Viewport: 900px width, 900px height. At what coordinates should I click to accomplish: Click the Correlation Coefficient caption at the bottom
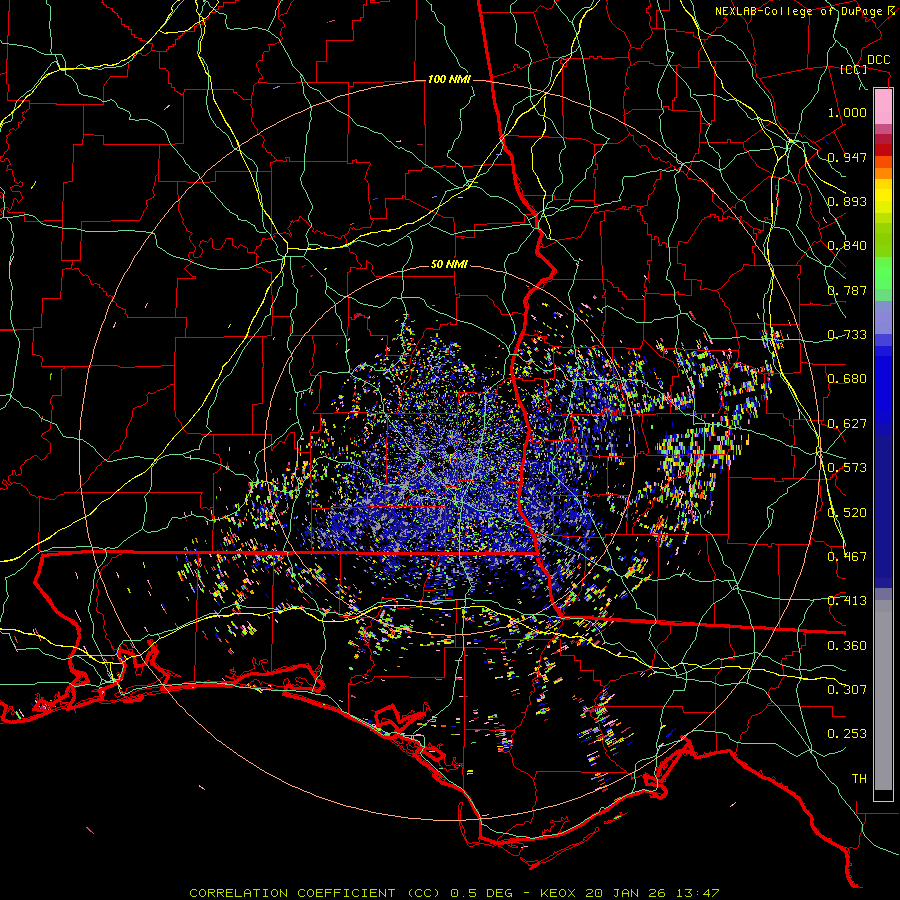[454, 893]
